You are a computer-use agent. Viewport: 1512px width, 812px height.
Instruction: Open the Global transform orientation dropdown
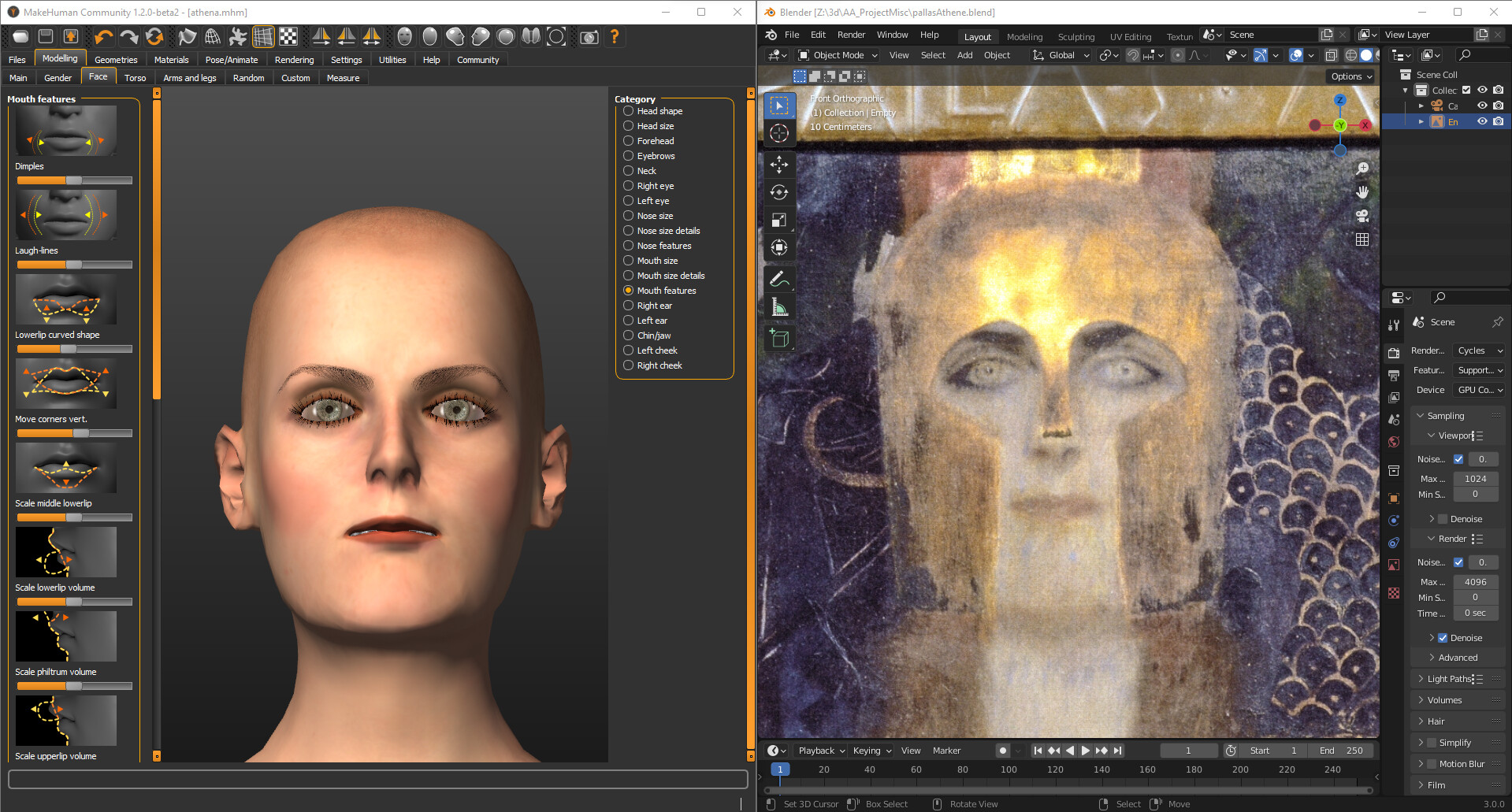click(x=1061, y=55)
